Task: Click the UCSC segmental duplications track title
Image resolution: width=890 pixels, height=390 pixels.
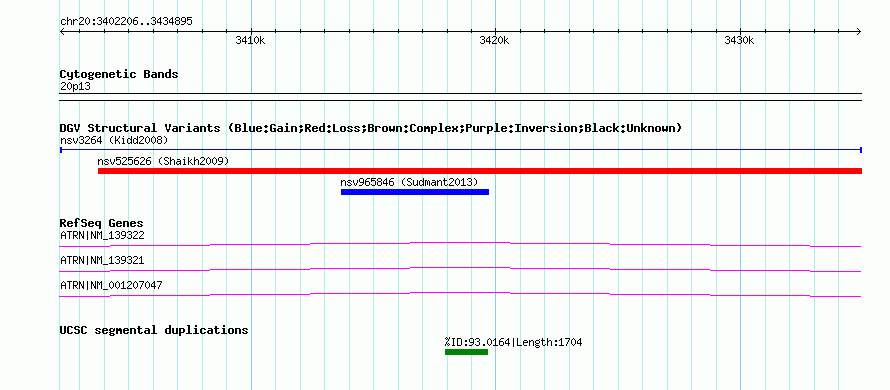Action: (x=154, y=330)
